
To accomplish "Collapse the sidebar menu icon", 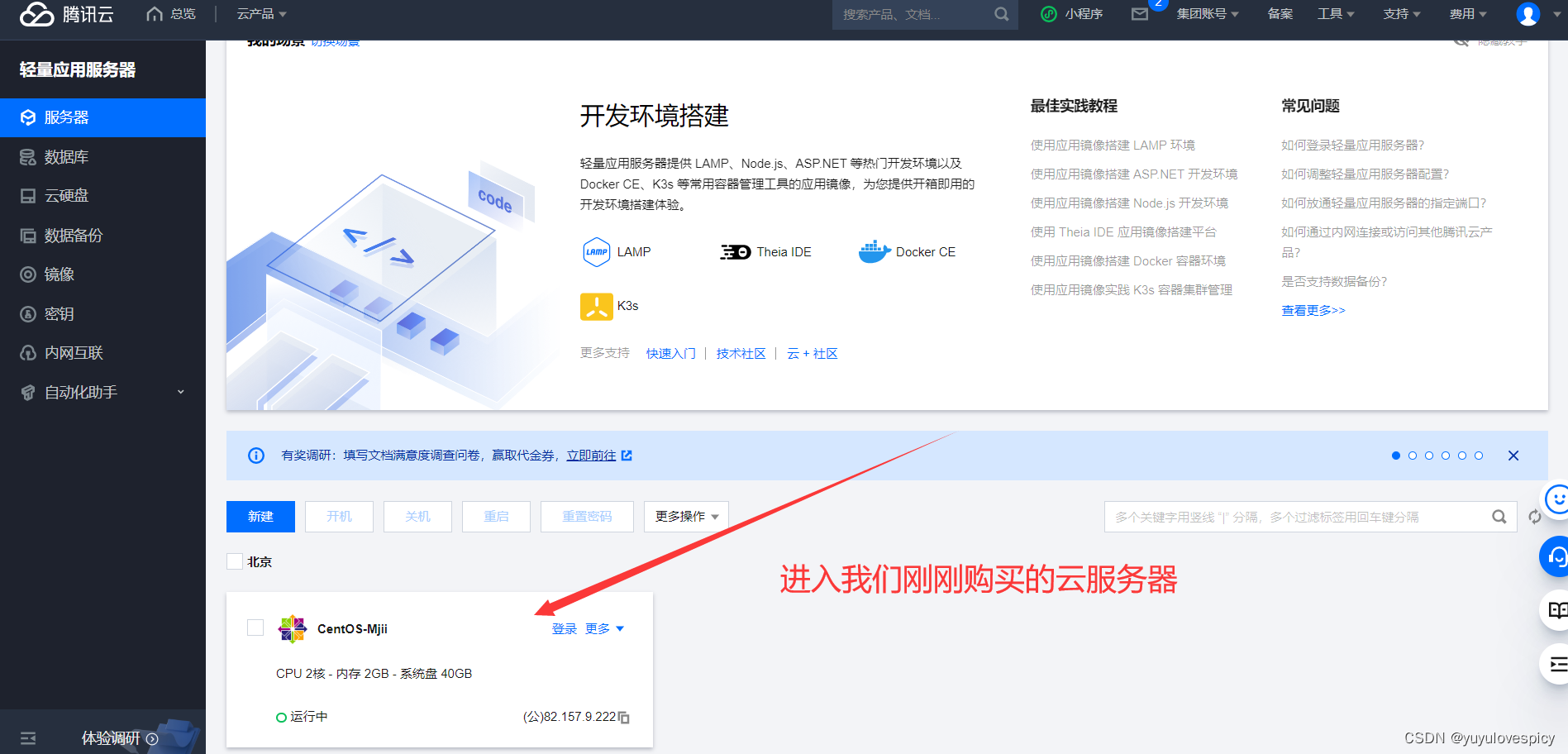I will point(28,738).
